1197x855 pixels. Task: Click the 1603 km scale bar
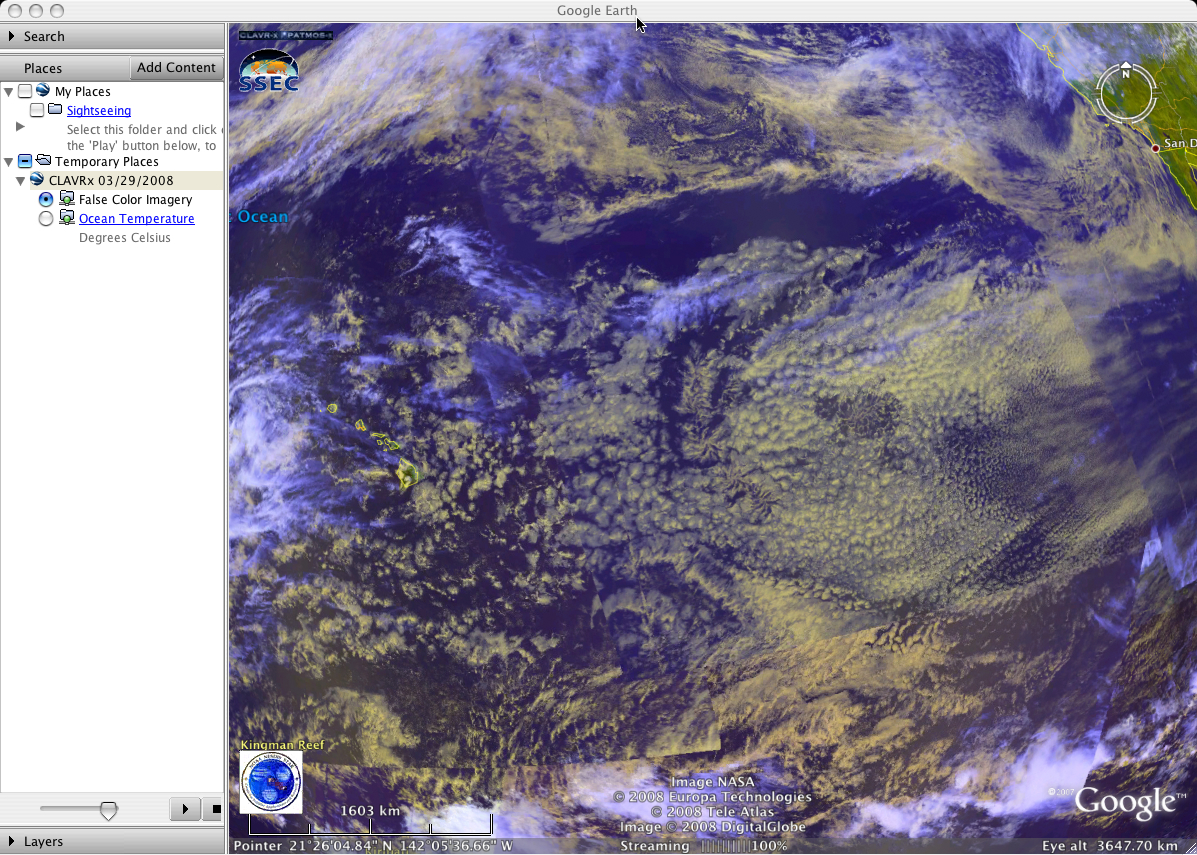click(370, 824)
